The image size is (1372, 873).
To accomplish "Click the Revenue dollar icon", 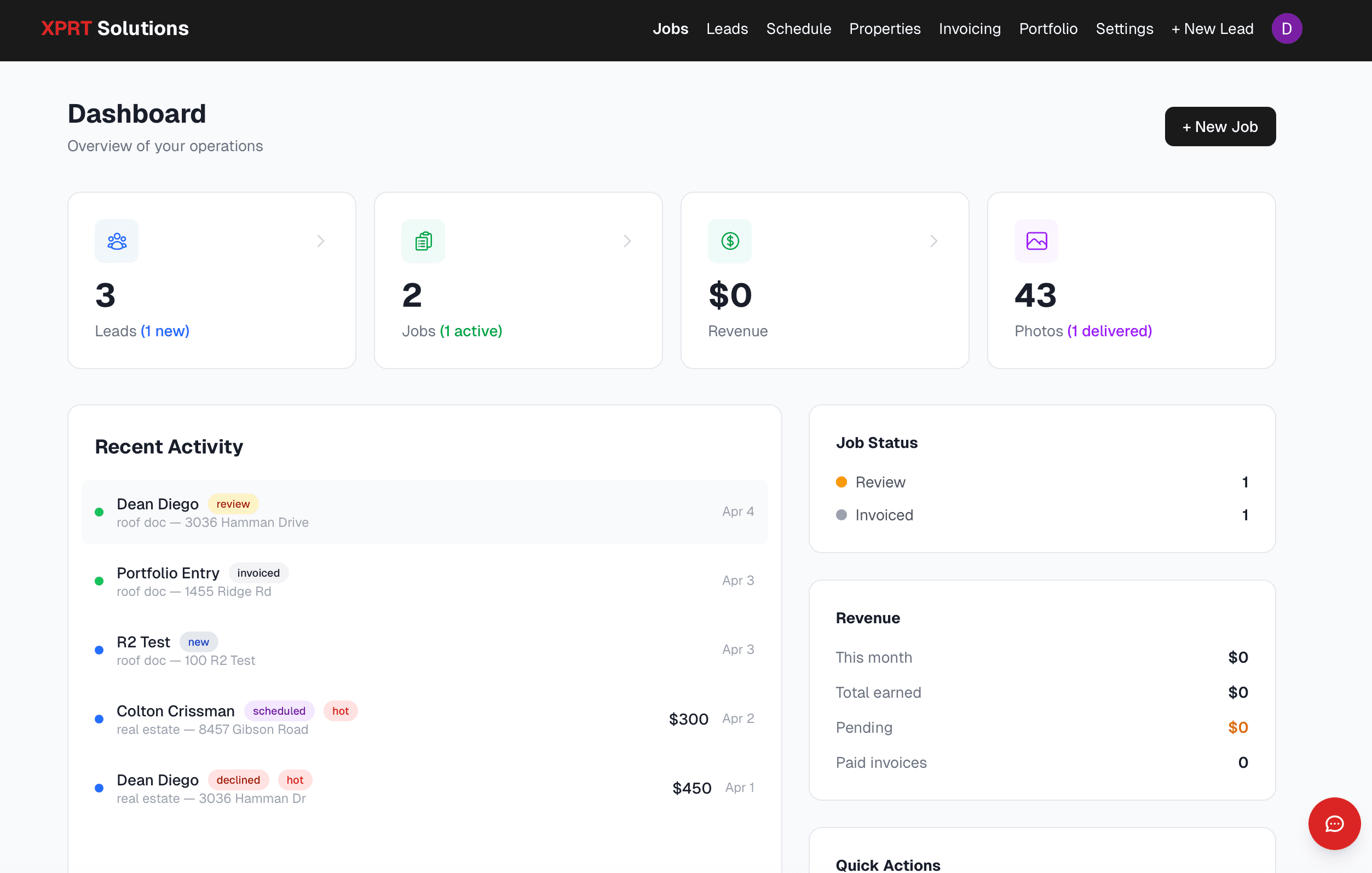I will (x=729, y=240).
